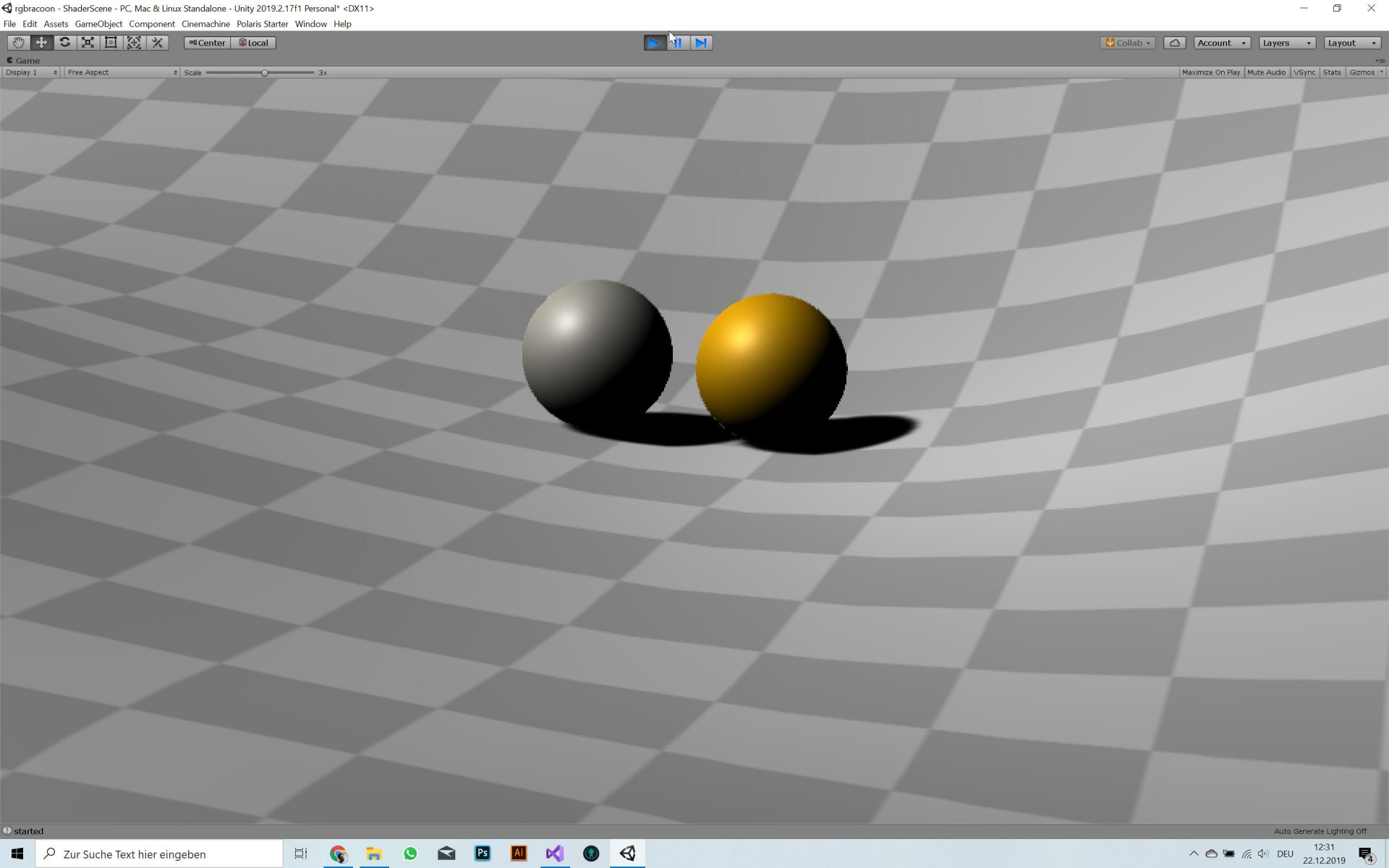Open Visual Studio from taskbar
Screen dimensions: 1389x868
tap(555, 854)
